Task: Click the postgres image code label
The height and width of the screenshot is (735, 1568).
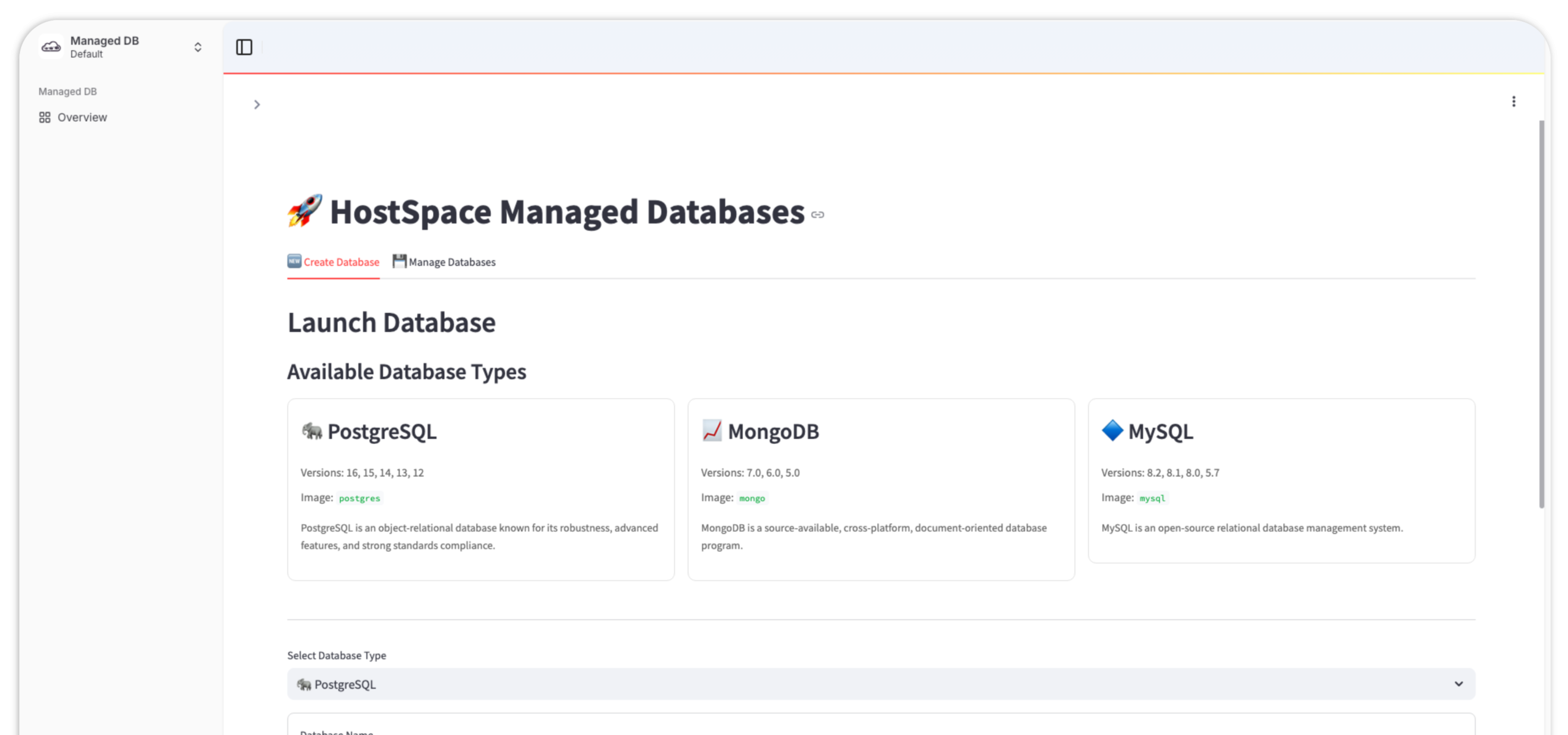Action: [x=359, y=498]
